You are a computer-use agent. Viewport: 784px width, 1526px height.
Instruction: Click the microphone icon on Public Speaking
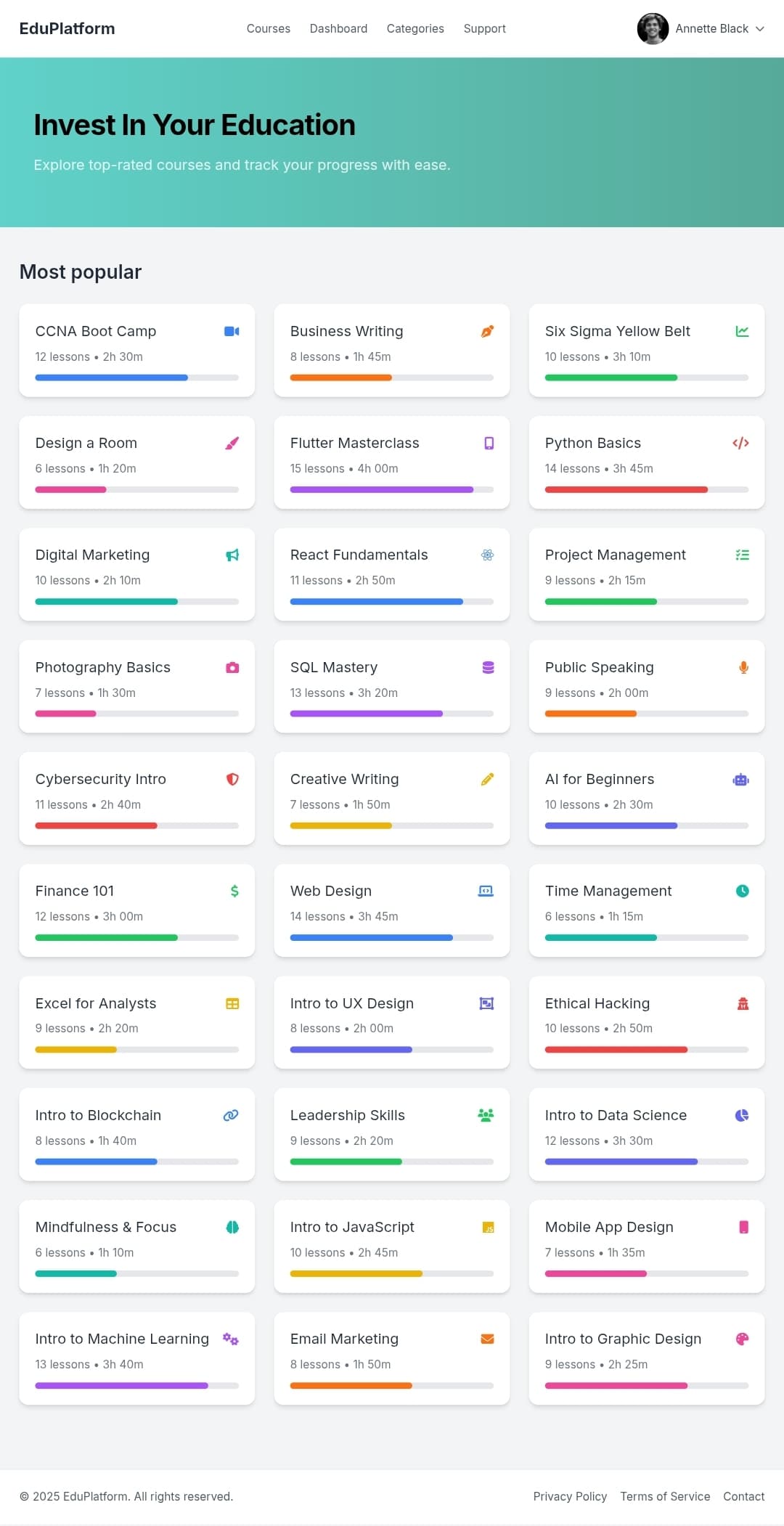pyautogui.click(x=743, y=667)
